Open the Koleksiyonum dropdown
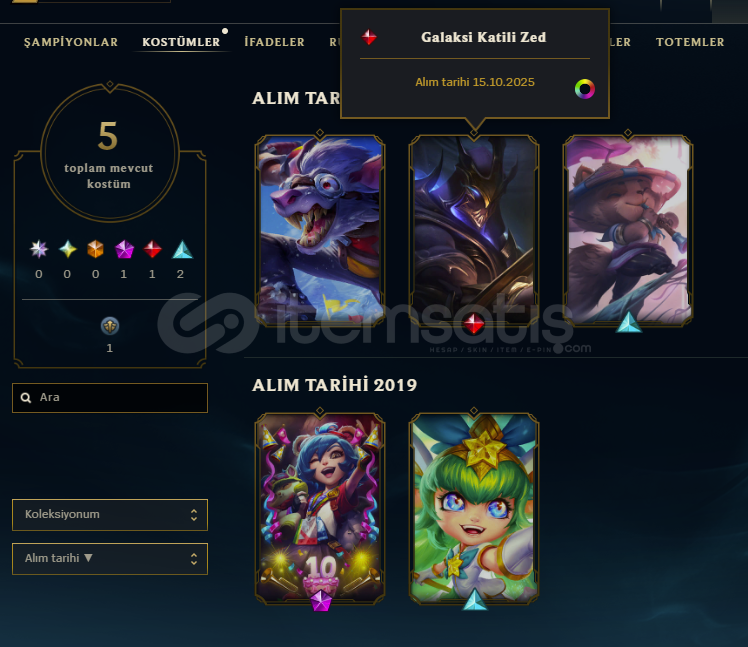 (x=110, y=515)
